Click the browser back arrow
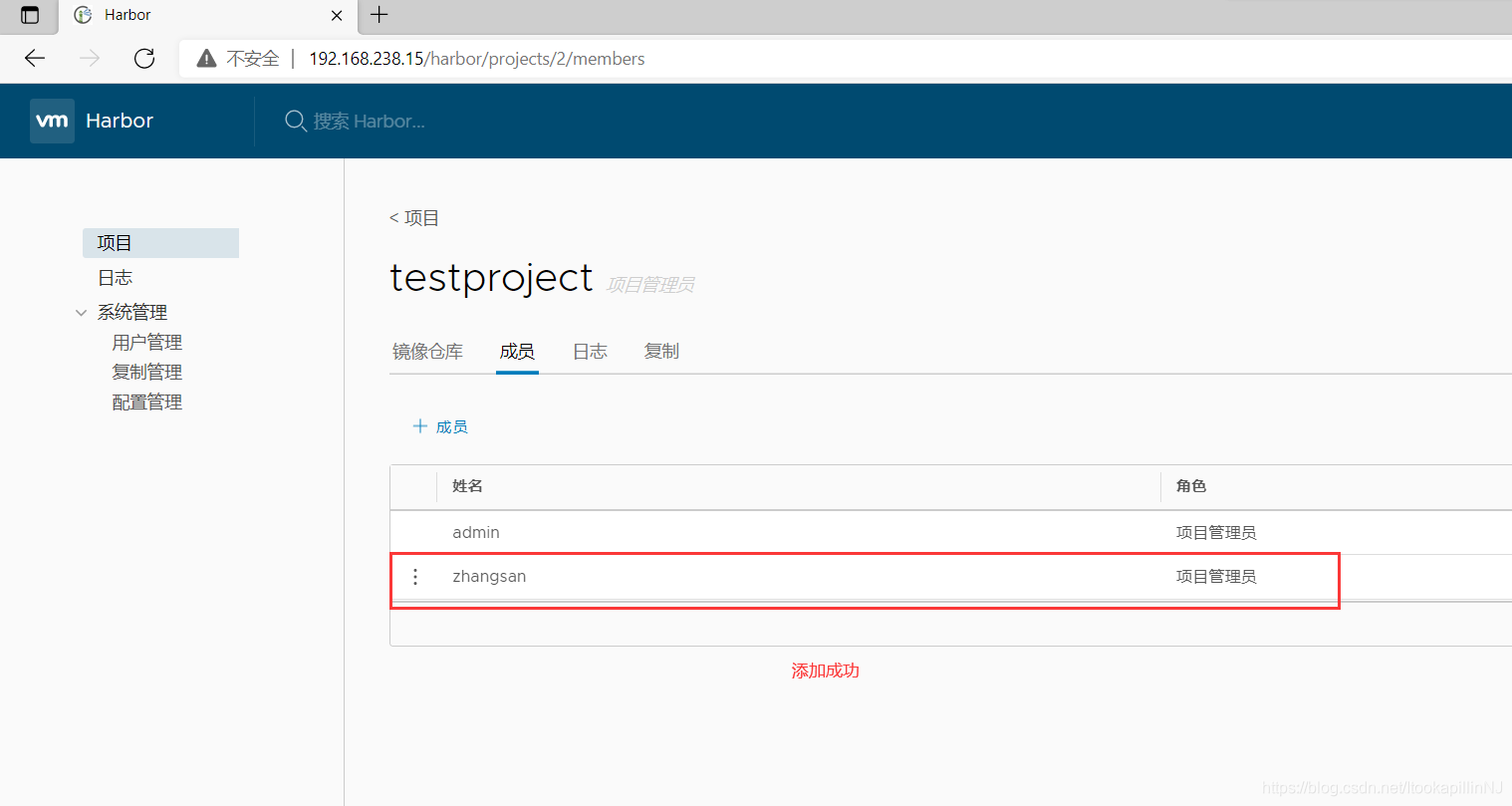The width and height of the screenshot is (1512, 806). (35, 58)
